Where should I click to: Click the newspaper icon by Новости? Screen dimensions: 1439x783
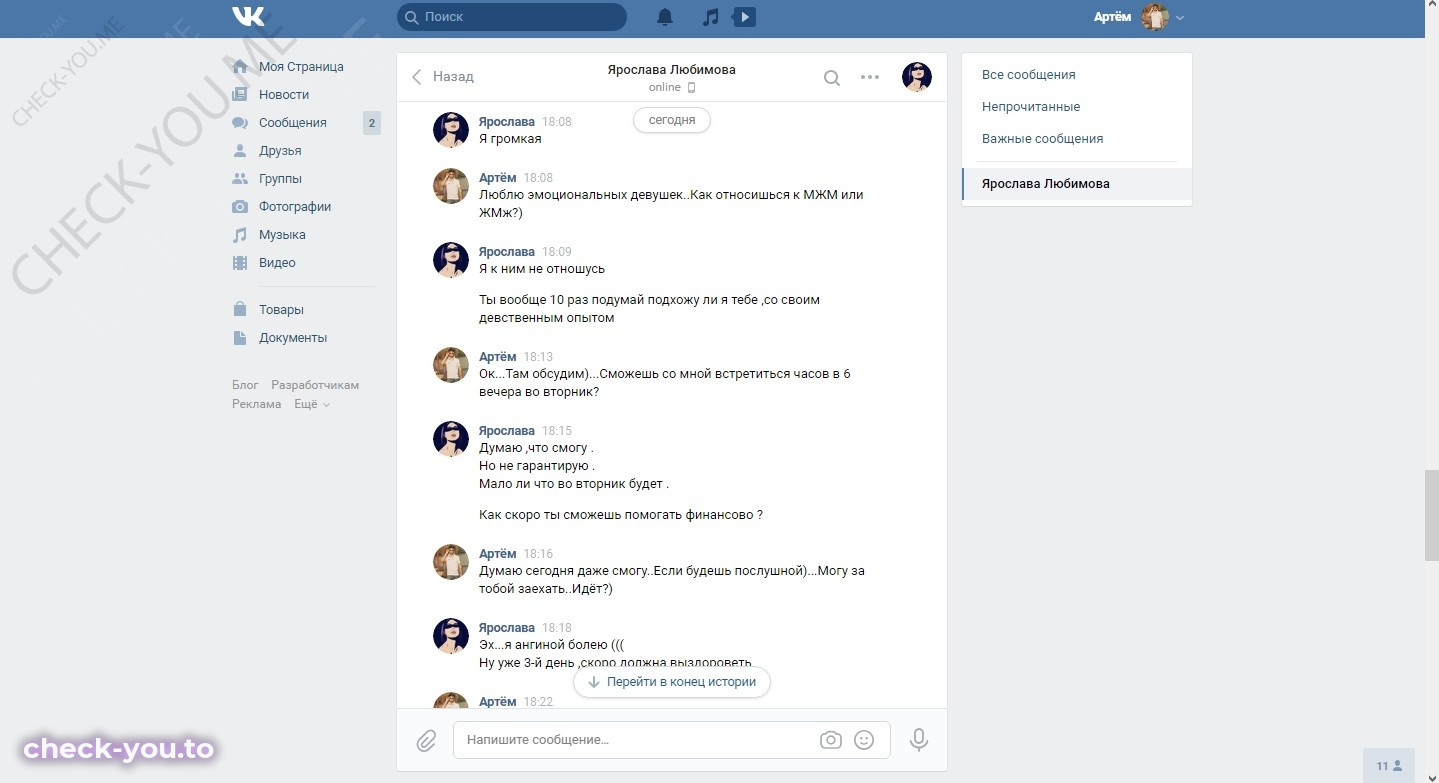pyautogui.click(x=240, y=95)
